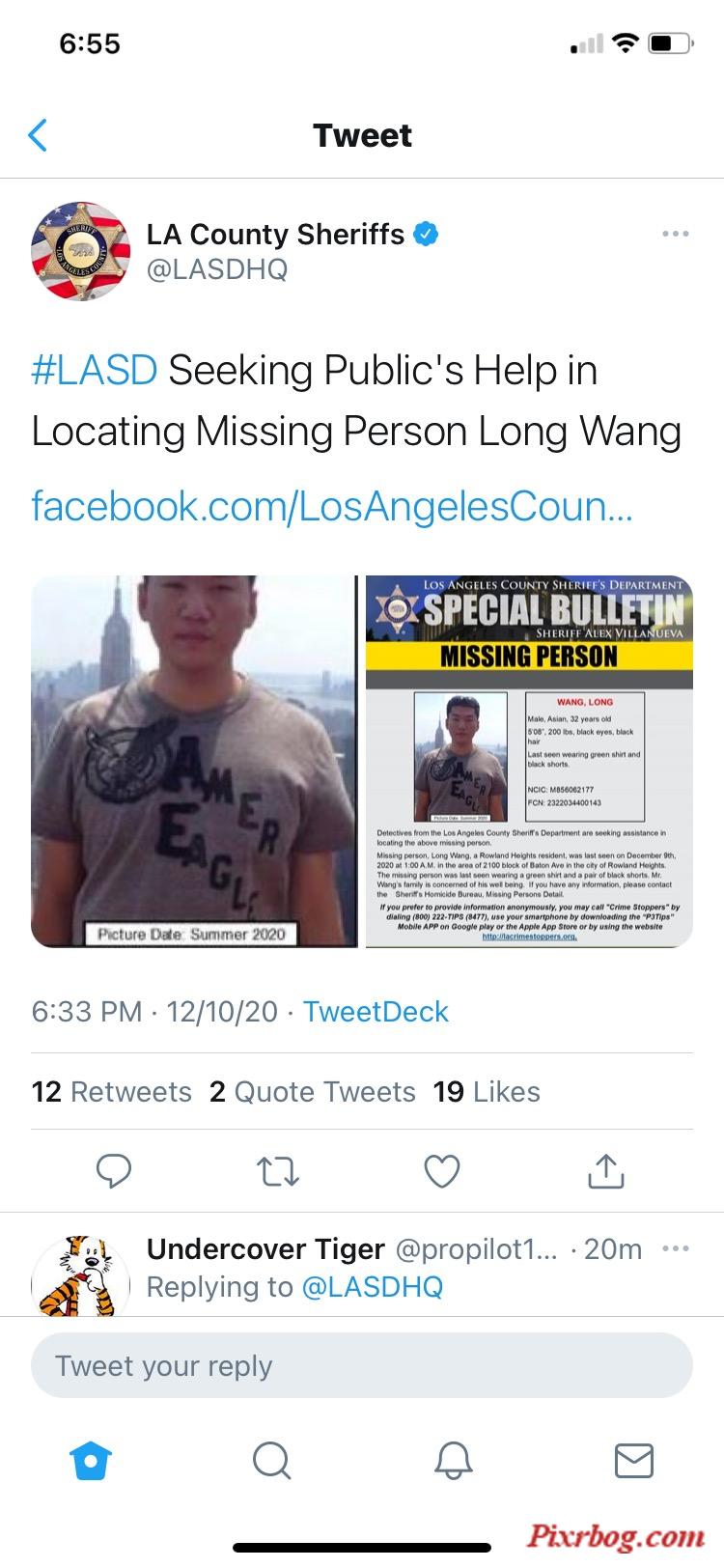Open the TweetDeck source link
724x1568 pixels.
click(x=376, y=1011)
